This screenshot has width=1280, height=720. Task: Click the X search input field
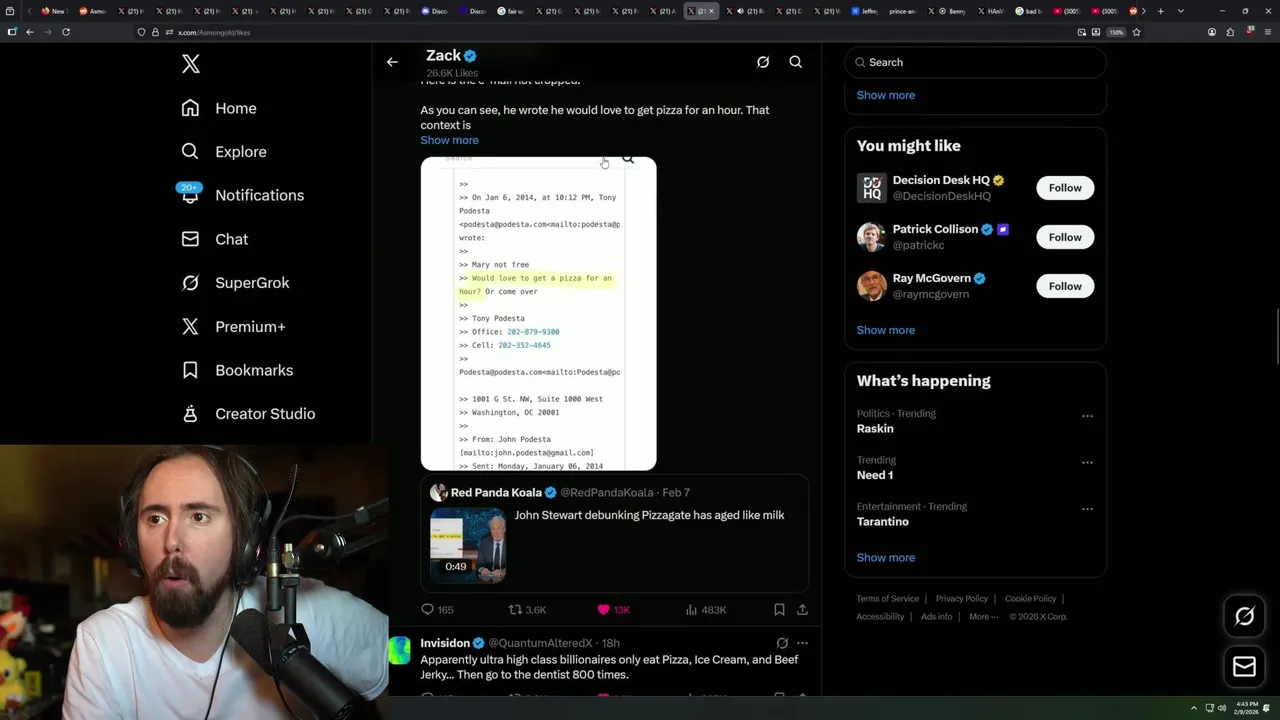(x=975, y=62)
